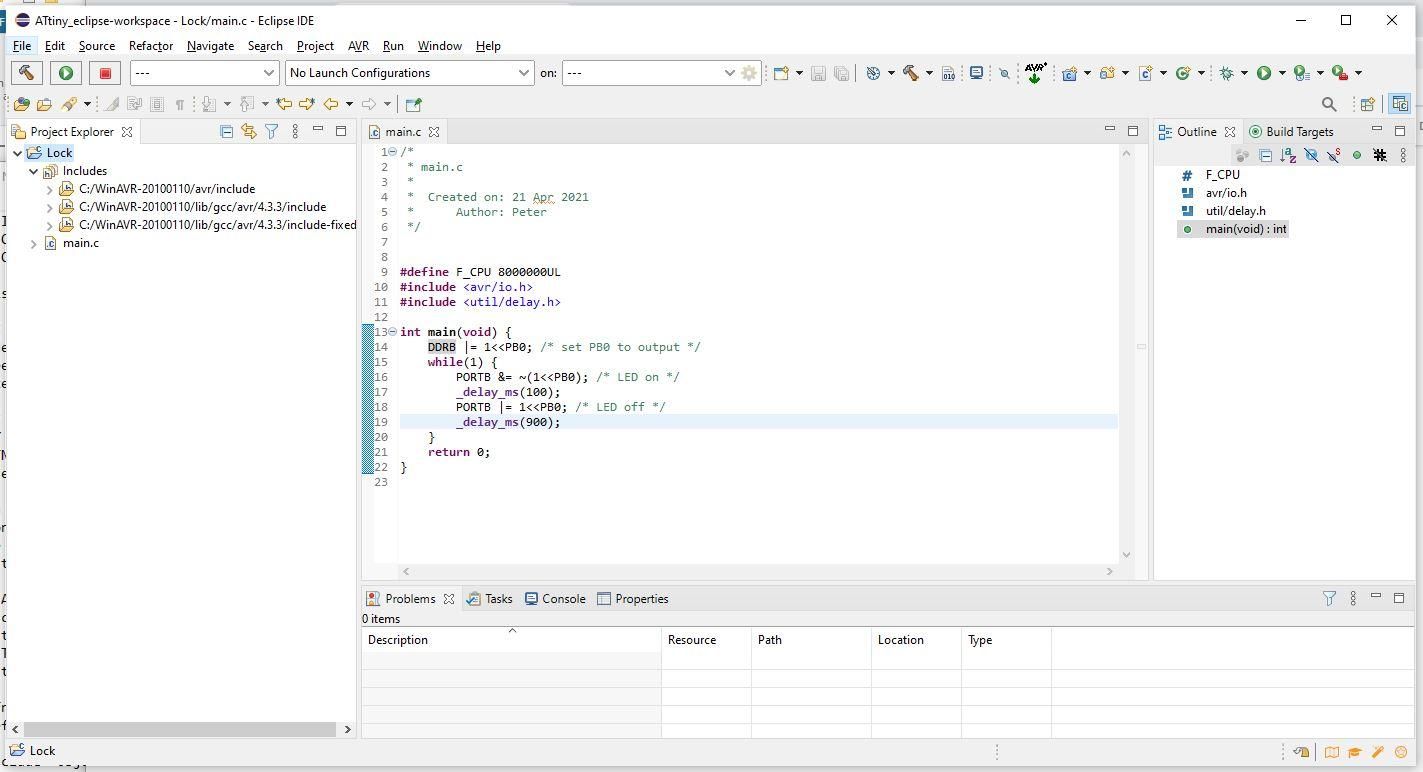Collapse the Includes folder
Screen dimensions: 1423x772
[34, 171]
